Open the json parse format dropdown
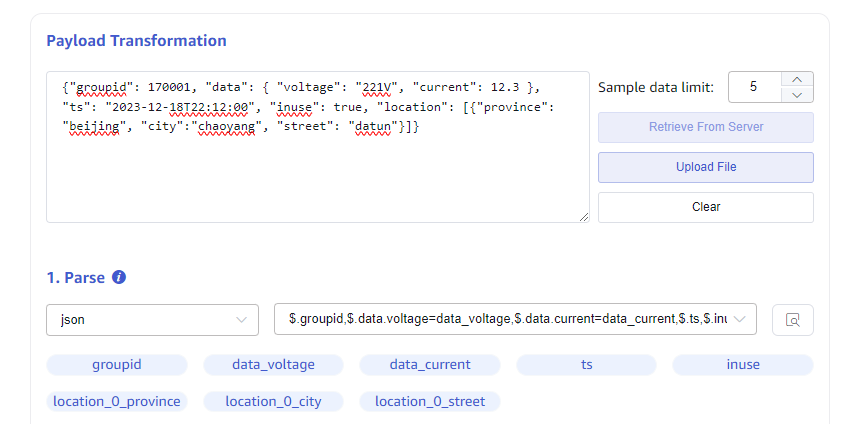Image resolution: width=860 pixels, height=424 pixels. pyautogui.click(x=153, y=319)
